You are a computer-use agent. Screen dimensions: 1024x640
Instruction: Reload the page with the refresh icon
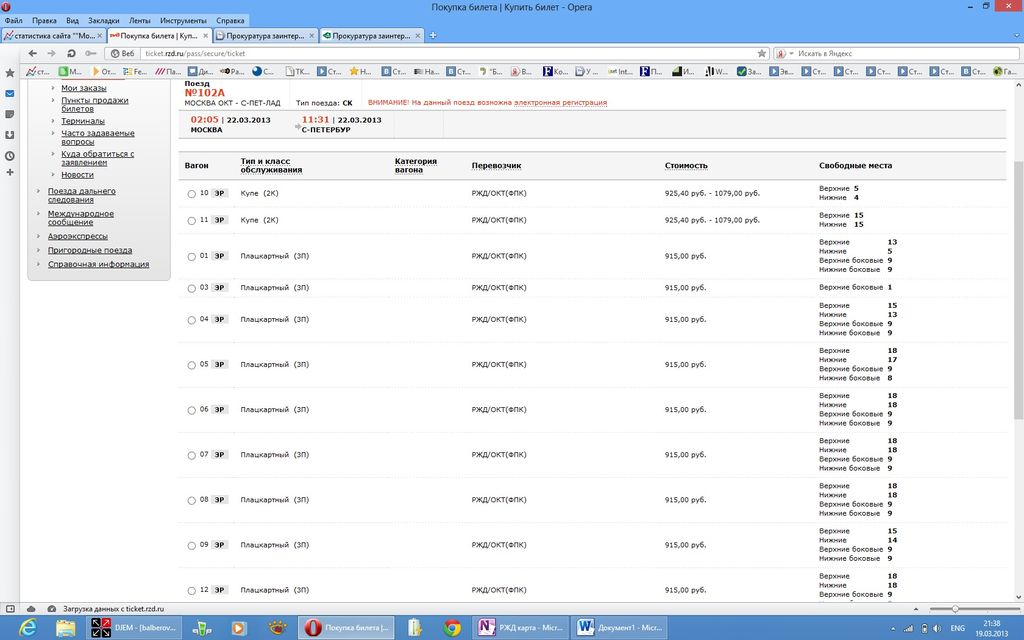71,53
